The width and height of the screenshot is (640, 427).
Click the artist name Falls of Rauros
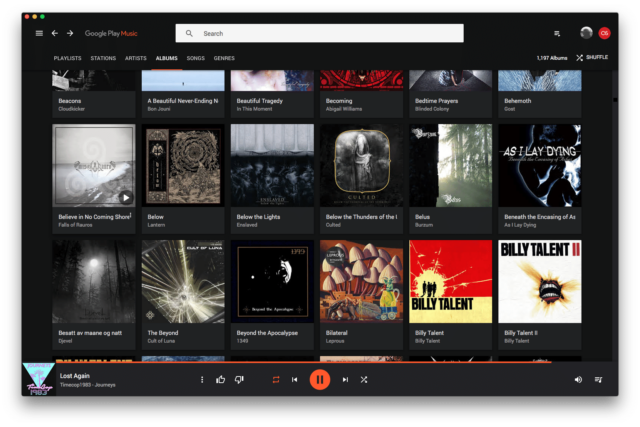[75, 225]
